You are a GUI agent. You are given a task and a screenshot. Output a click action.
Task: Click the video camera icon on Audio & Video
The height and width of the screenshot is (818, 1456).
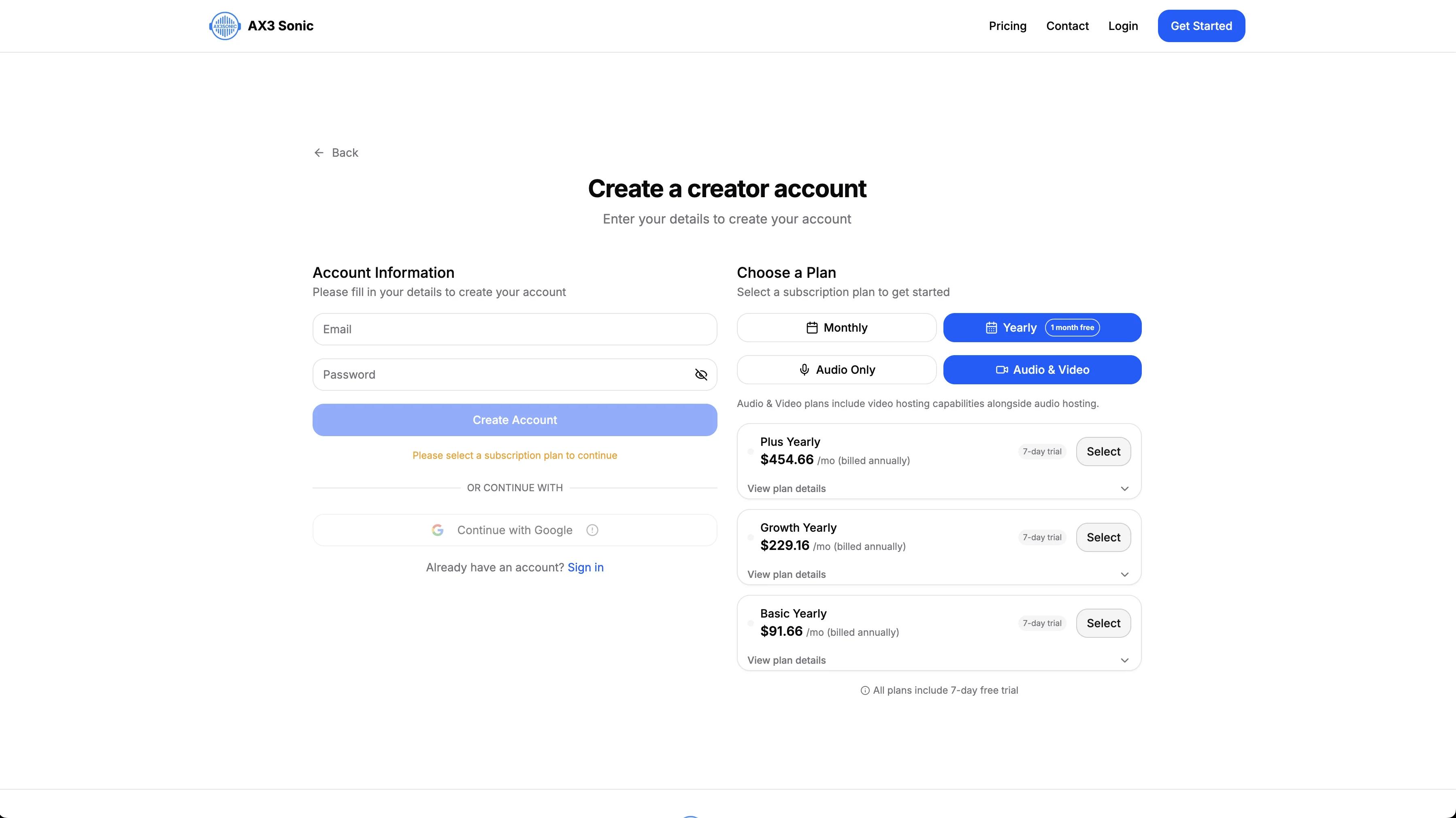coord(1002,370)
